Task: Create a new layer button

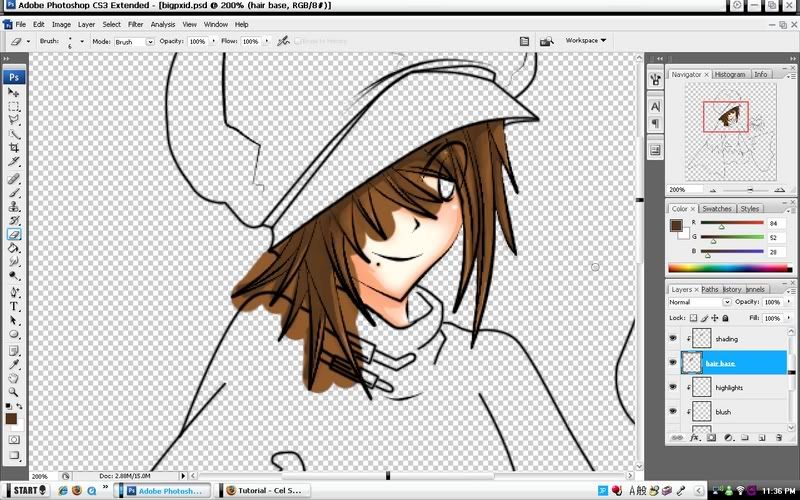Action: point(762,438)
